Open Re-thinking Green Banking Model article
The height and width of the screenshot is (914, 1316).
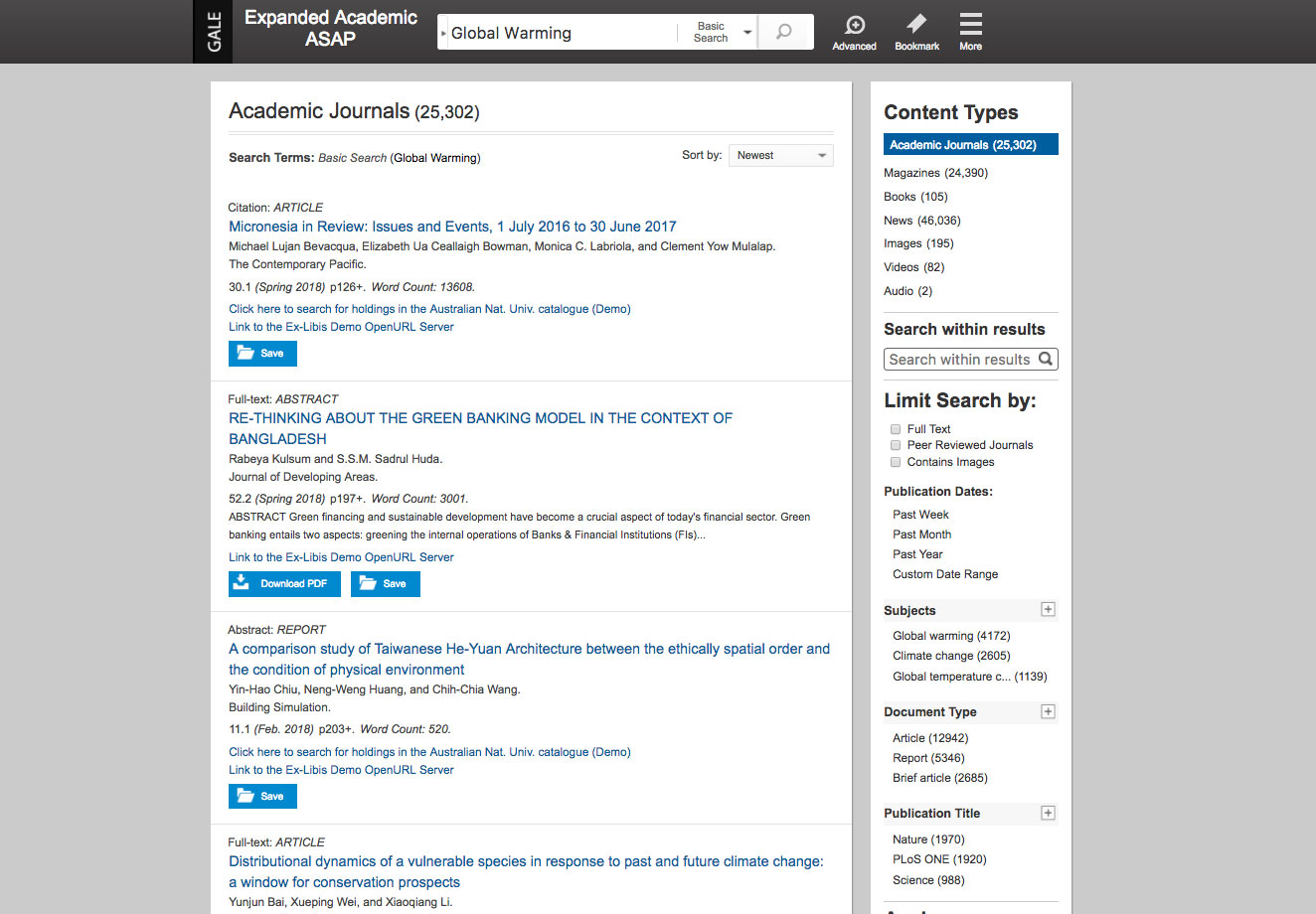(480, 428)
